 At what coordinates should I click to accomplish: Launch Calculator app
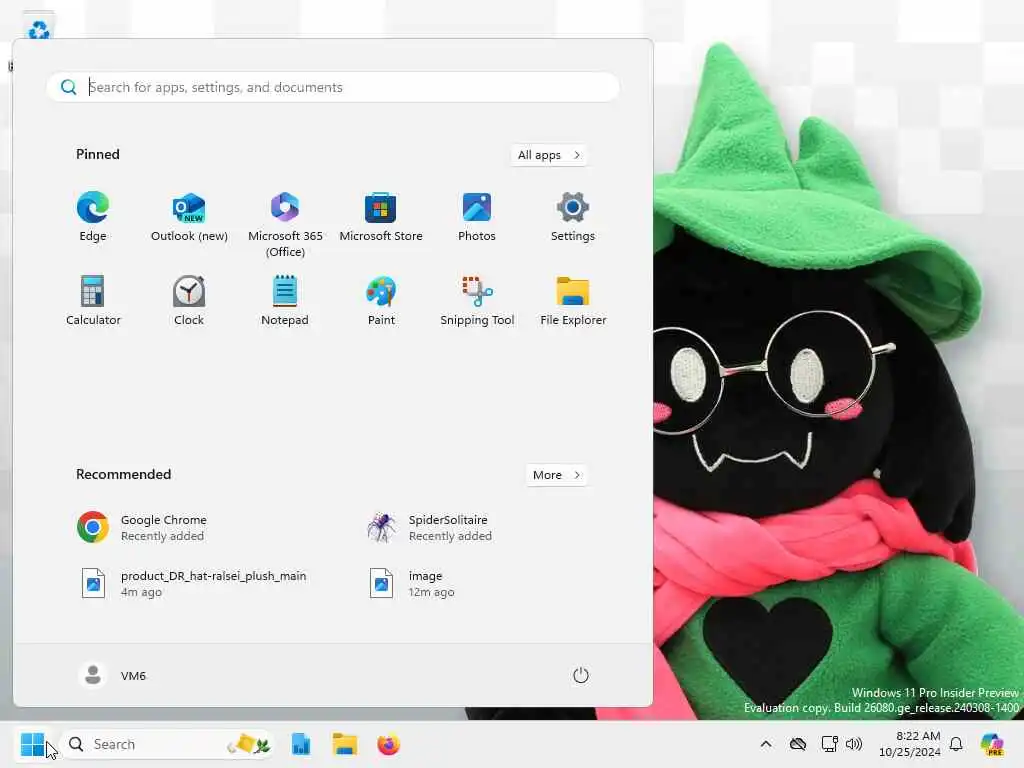coord(93,301)
